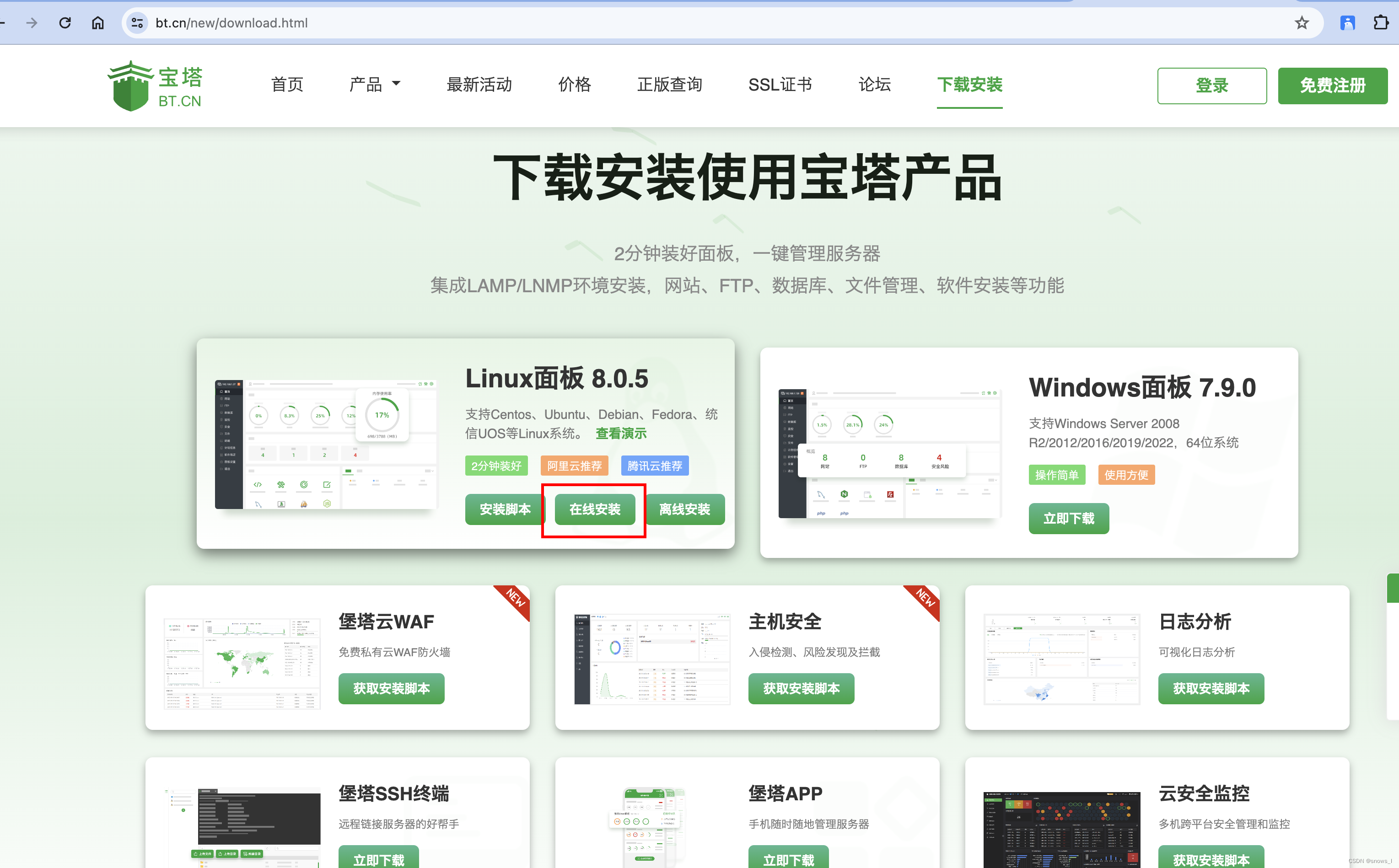Open the 论坛 nav item
Viewport: 1399px width, 868px height.
click(x=874, y=85)
